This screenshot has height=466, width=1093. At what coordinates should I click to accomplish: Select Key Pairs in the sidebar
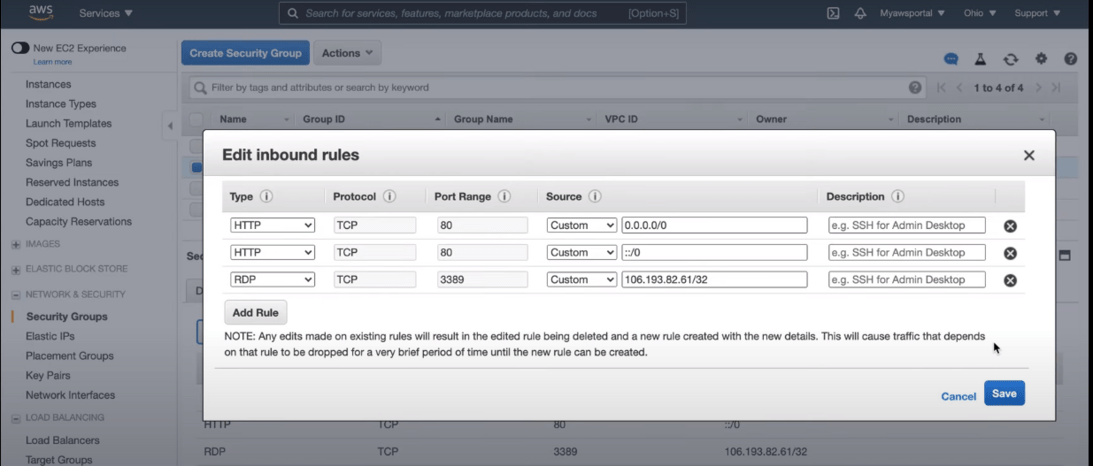(46, 376)
